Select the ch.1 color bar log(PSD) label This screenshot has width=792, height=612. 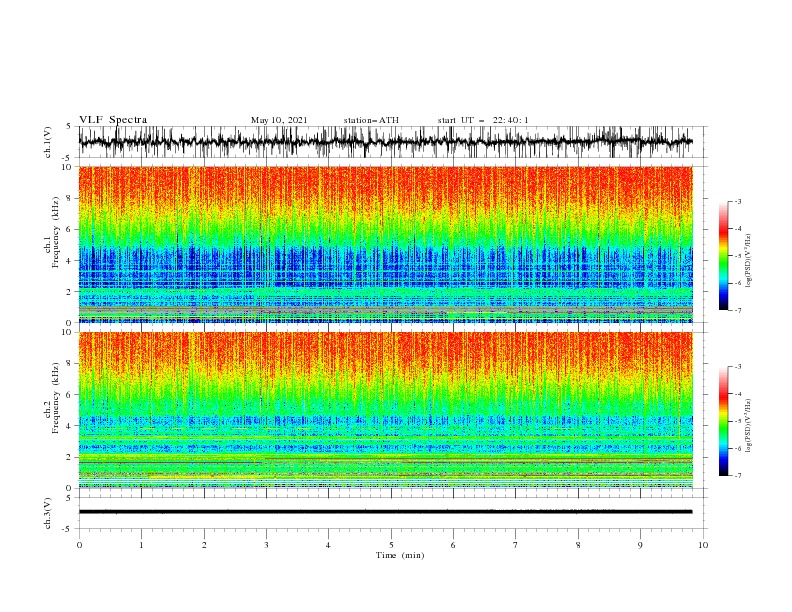[748, 261]
